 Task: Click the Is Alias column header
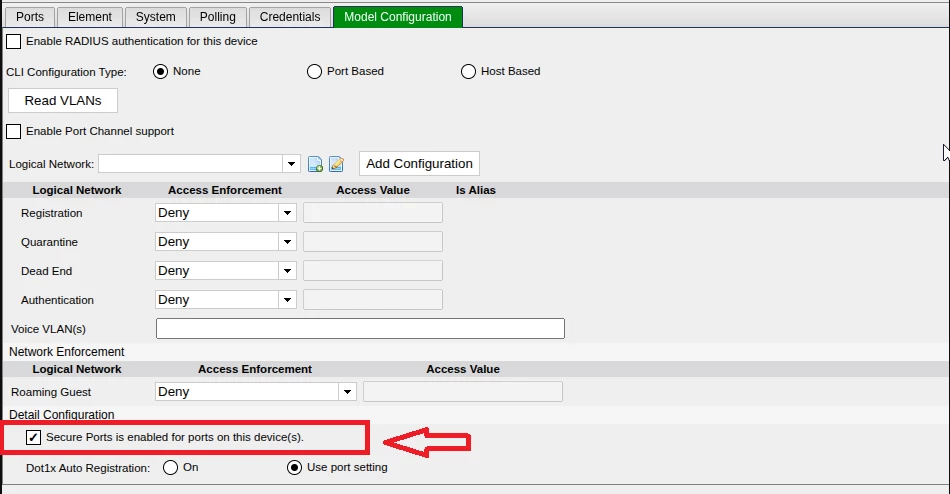(476, 190)
